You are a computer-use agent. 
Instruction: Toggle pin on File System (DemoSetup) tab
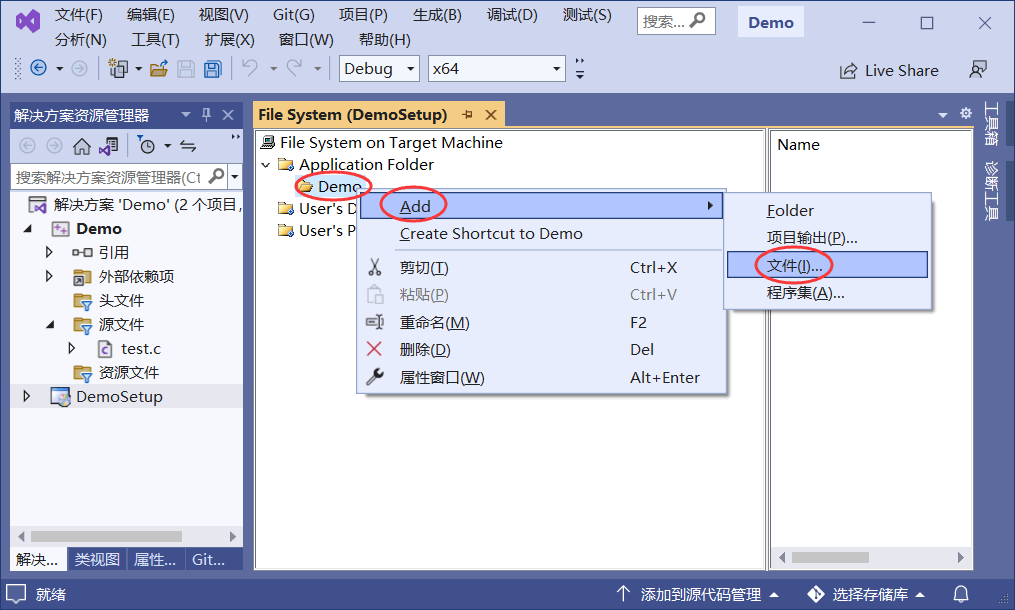coord(467,115)
